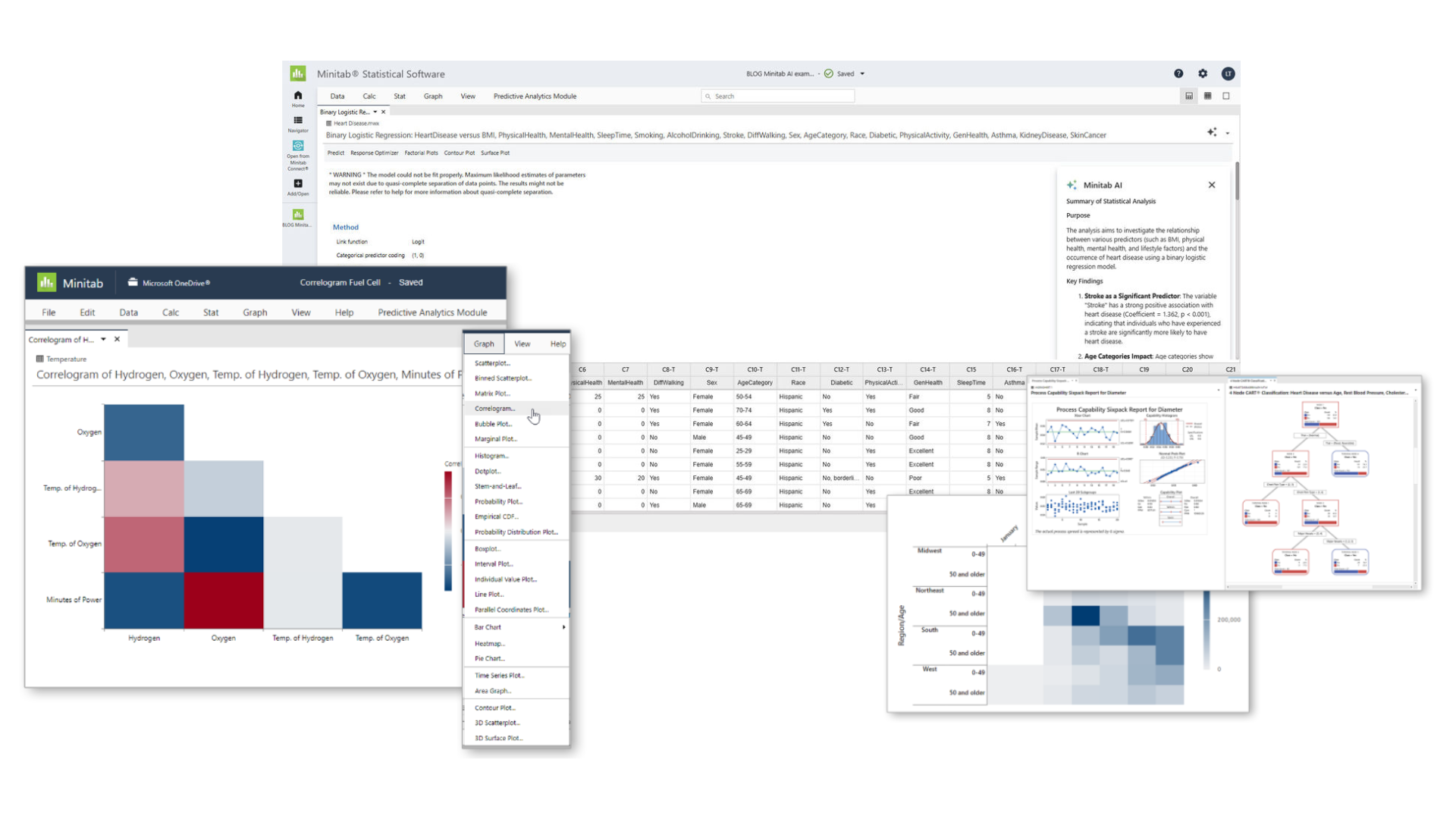This screenshot has width=1456, height=819.
Task: Click the Minitab AI sparkle icon beside the regression title
Action: tap(1212, 132)
